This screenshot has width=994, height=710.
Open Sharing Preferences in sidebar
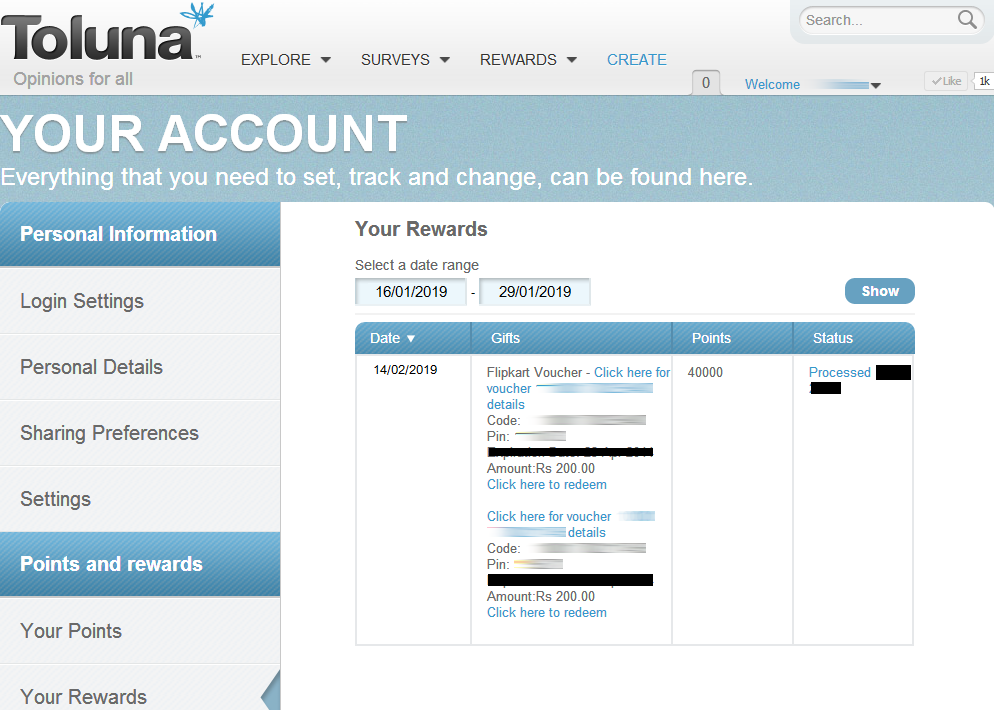[140, 433]
